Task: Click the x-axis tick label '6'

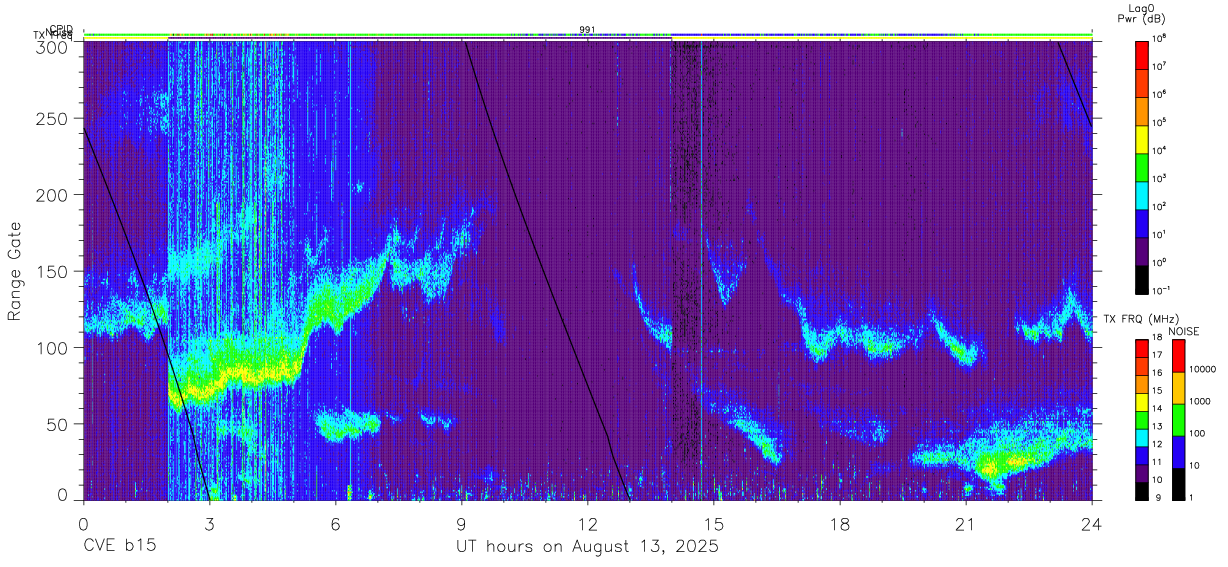Action: click(x=335, y=525)
